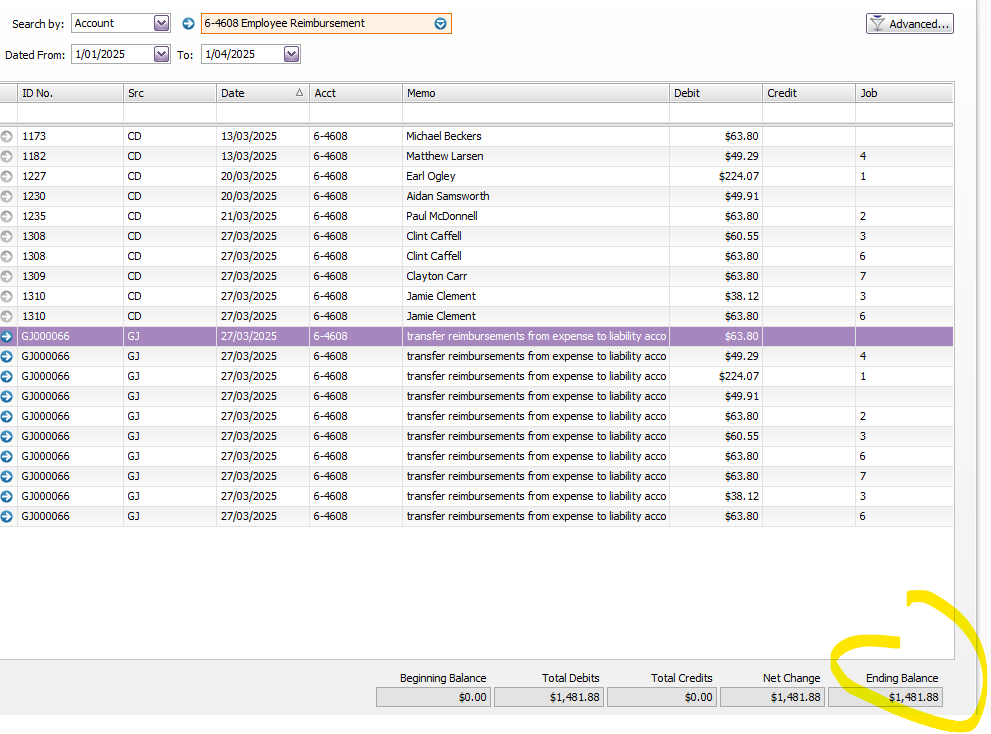Click the Advanced... button
Screen dimensions: 991x734
909,24
